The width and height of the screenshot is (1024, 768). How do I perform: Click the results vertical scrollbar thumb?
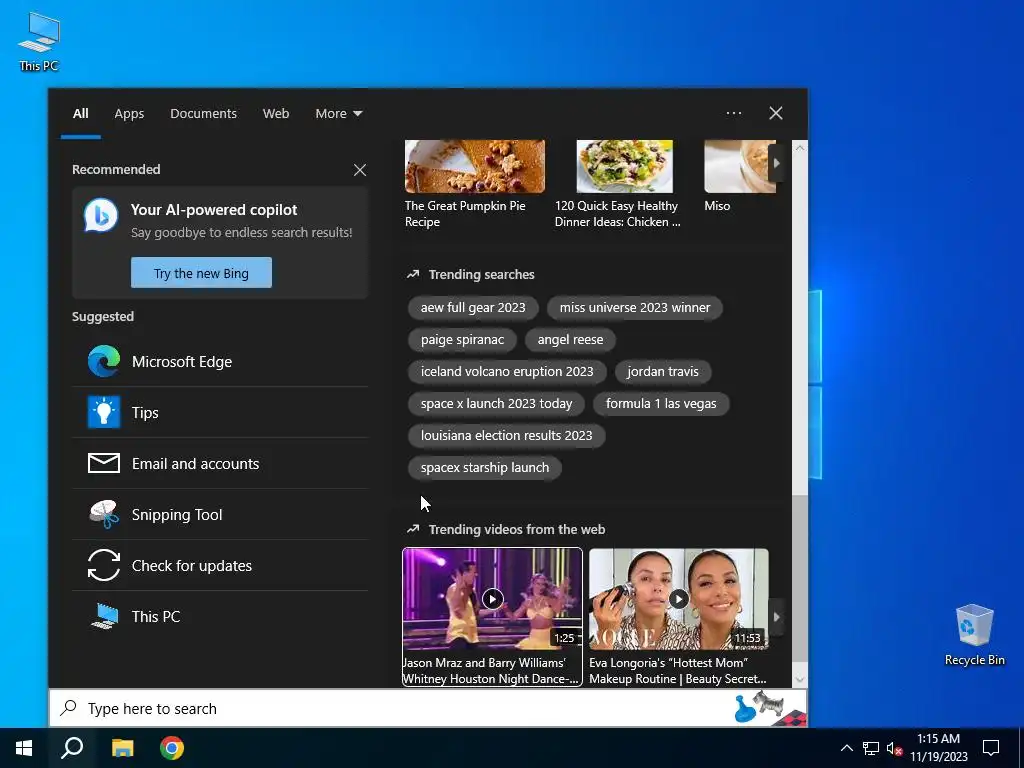(x=799, y=578)
